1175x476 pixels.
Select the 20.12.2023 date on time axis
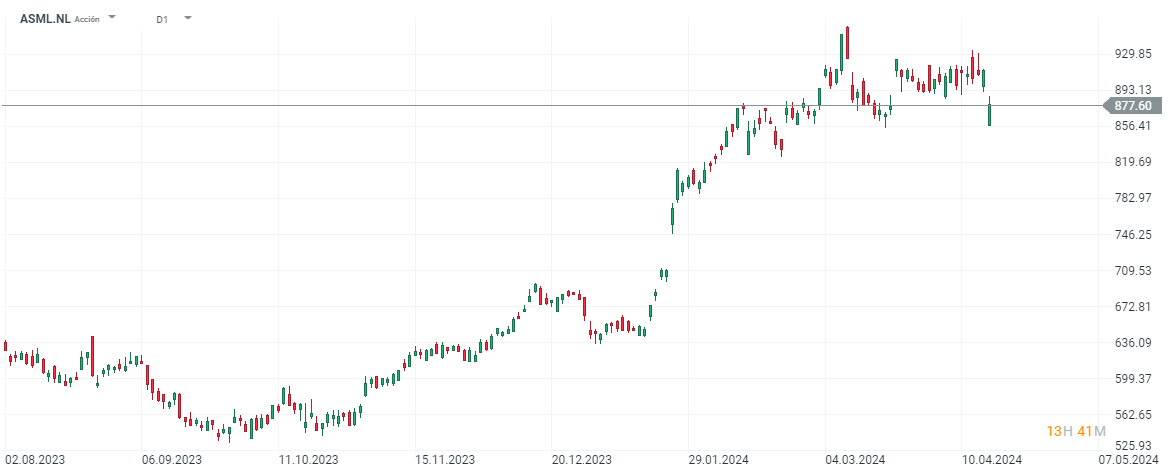tap(582, 460)
